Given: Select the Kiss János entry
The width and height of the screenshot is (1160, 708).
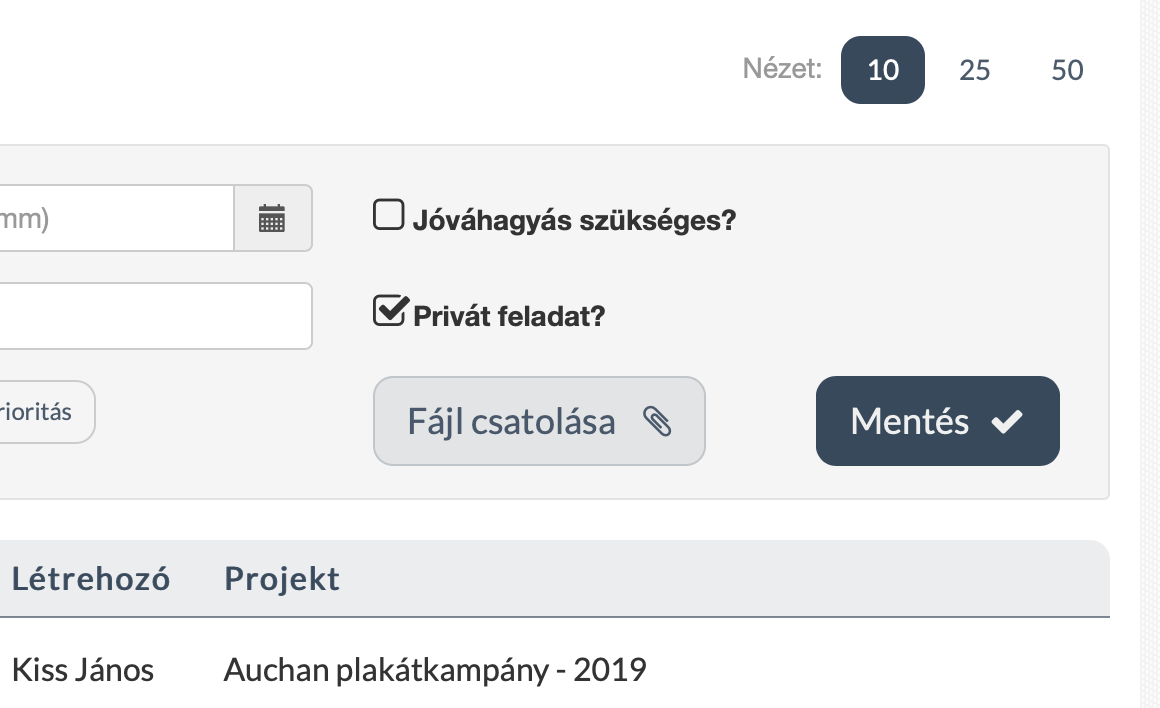Looking at the screenshot, I should (83, 670).
